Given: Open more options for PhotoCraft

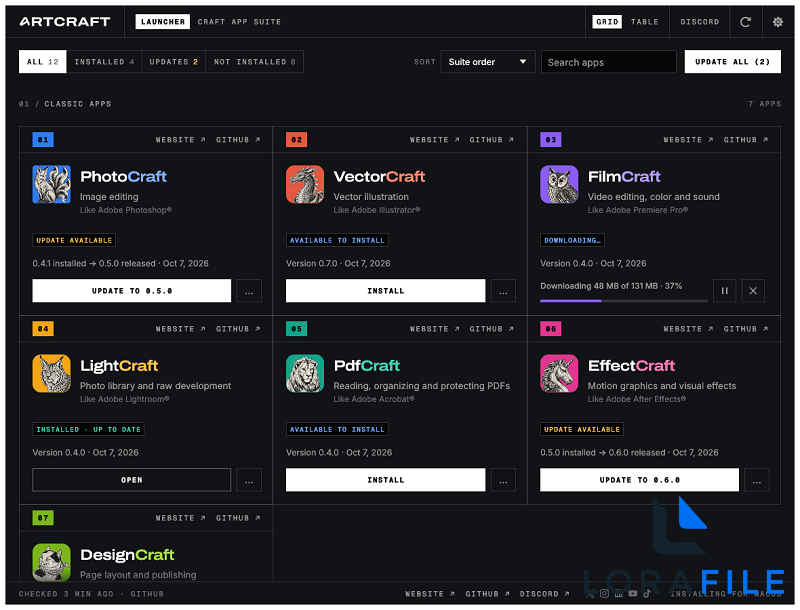Looking at the screenshot, I should [x=249, y=291].
